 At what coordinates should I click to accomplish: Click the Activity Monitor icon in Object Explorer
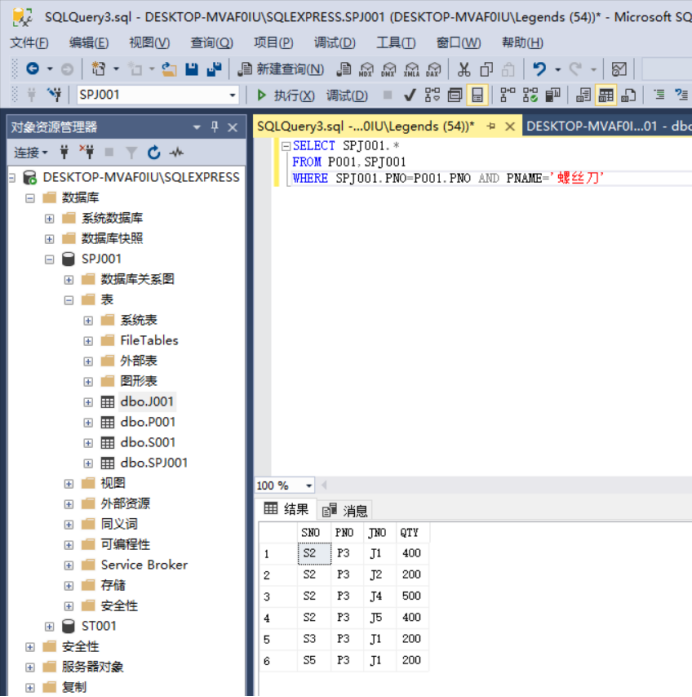[x=176, y=152]
